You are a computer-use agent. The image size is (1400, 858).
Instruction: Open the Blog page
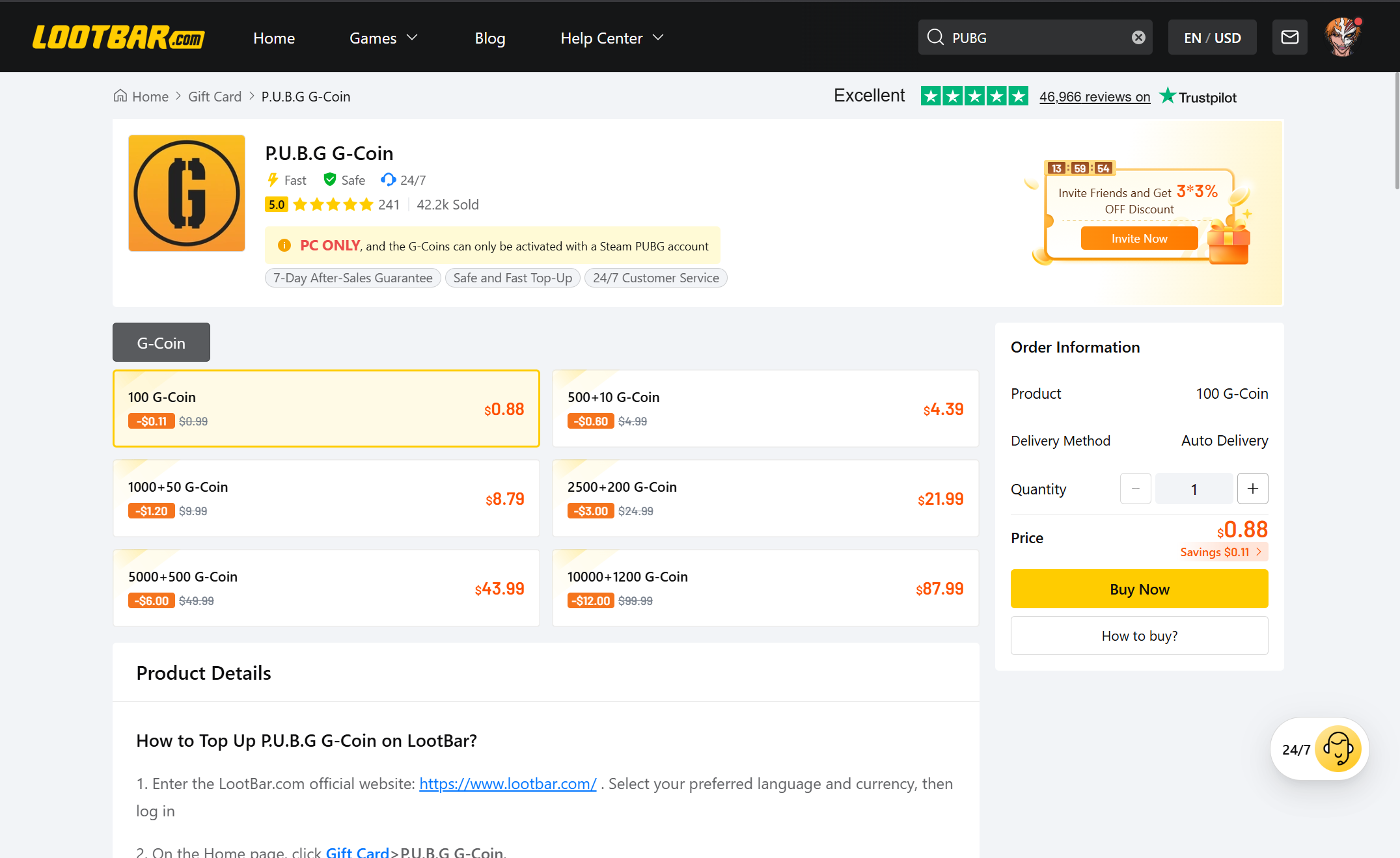point(490,38)
